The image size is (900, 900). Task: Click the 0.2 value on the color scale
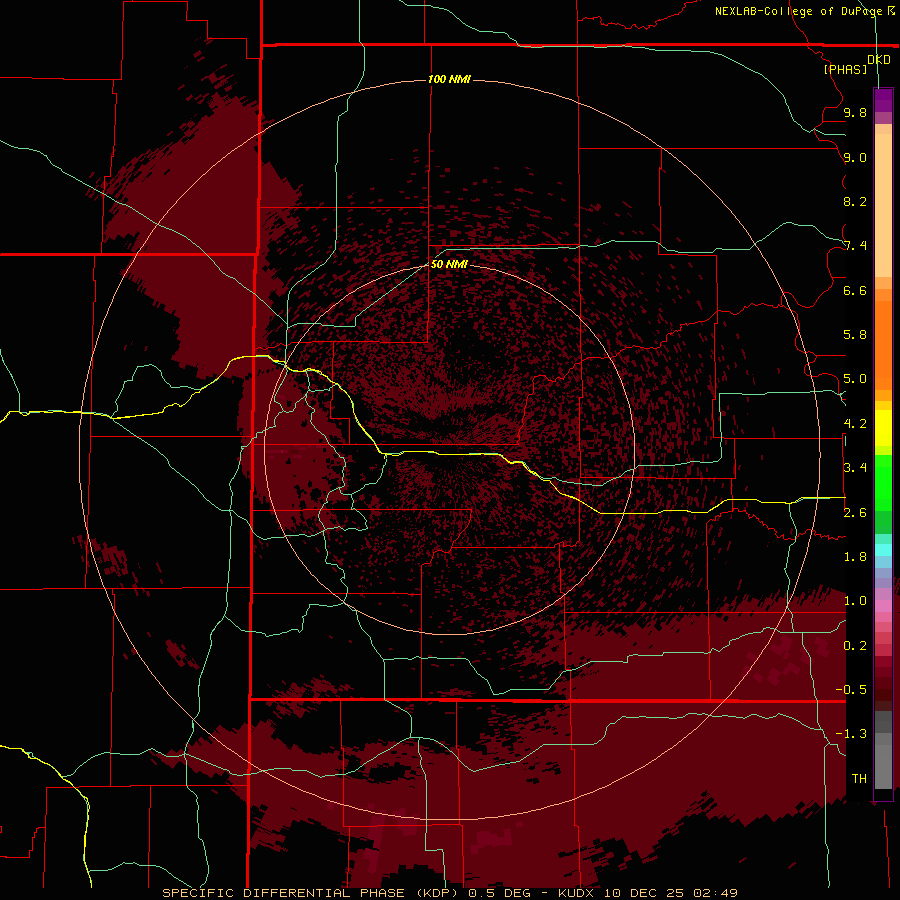(x=855, y=646)
